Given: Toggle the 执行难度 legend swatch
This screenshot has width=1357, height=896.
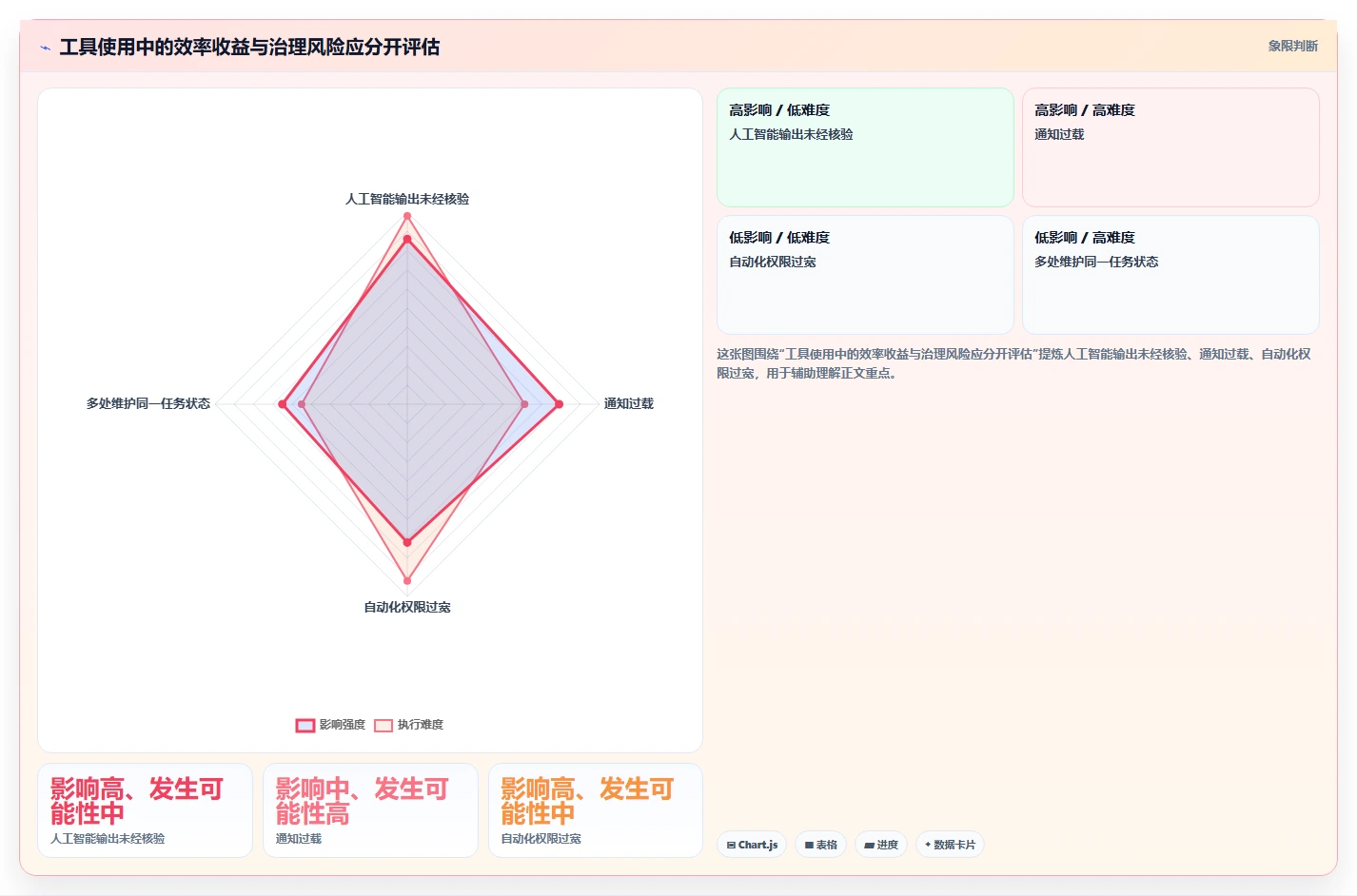Looking at the screenshot, I should (383, 725).
